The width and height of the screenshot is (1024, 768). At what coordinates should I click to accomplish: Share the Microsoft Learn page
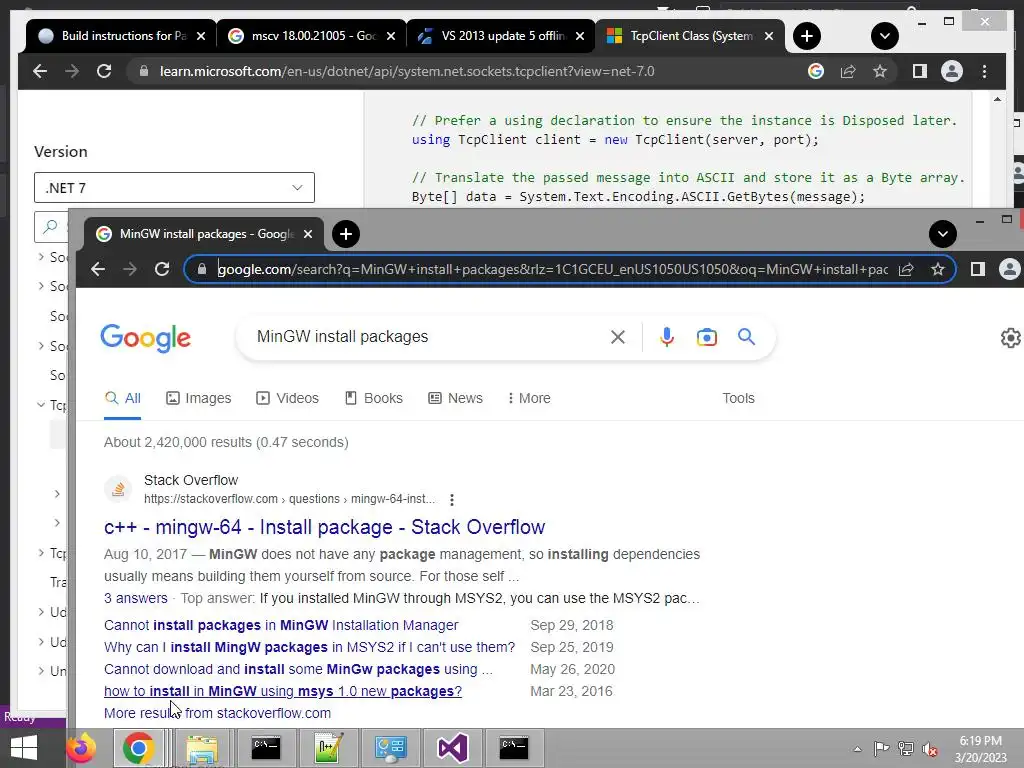click(x=848, y=71)
